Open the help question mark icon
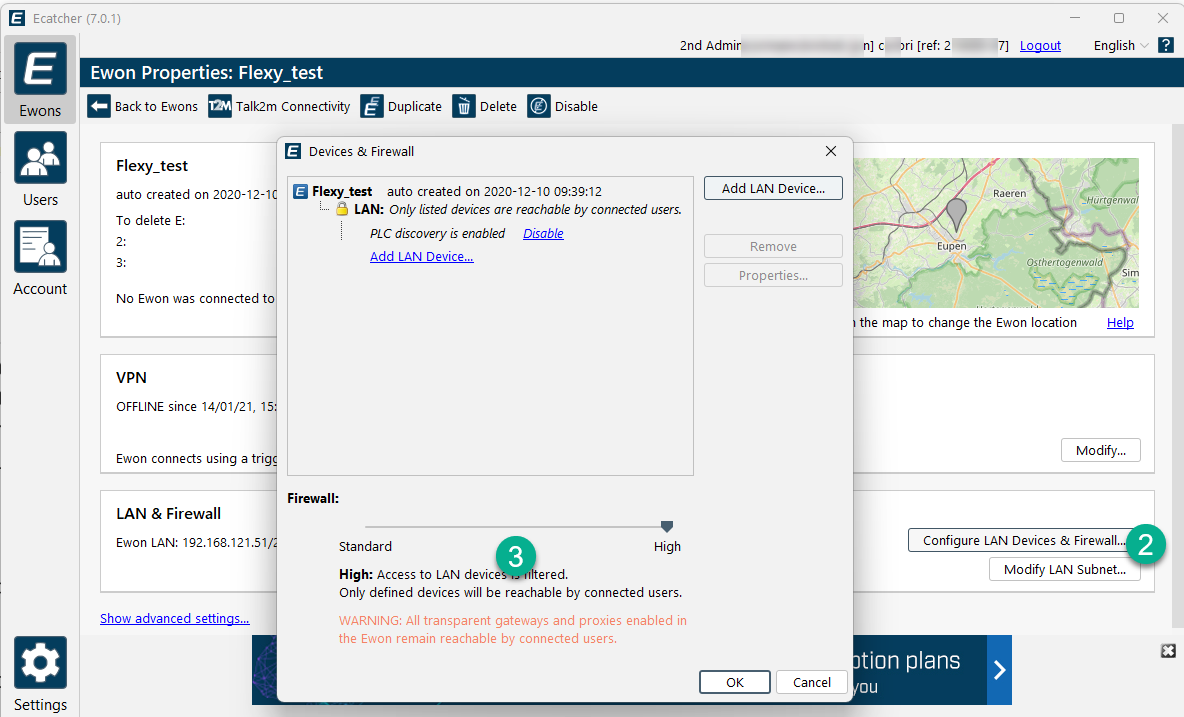 tap(1165, 45)
